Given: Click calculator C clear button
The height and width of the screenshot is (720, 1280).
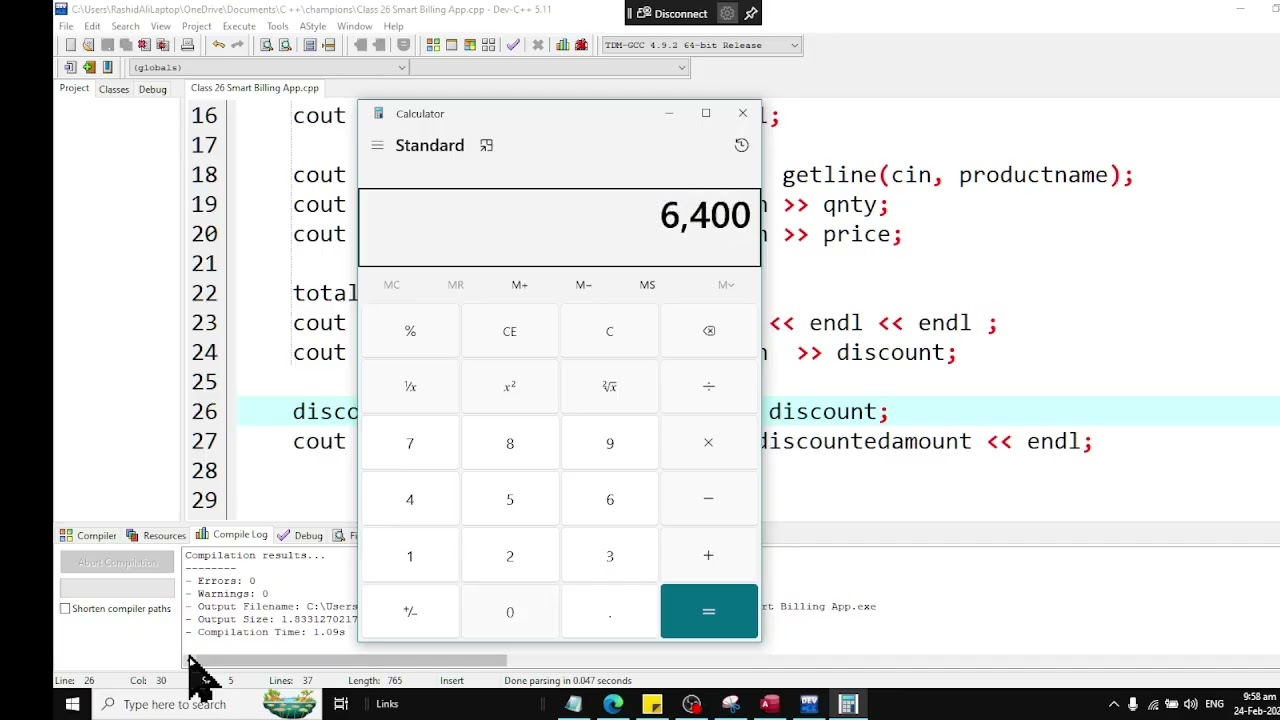Looking at the screenshot, I should click(x=609, y=331).
